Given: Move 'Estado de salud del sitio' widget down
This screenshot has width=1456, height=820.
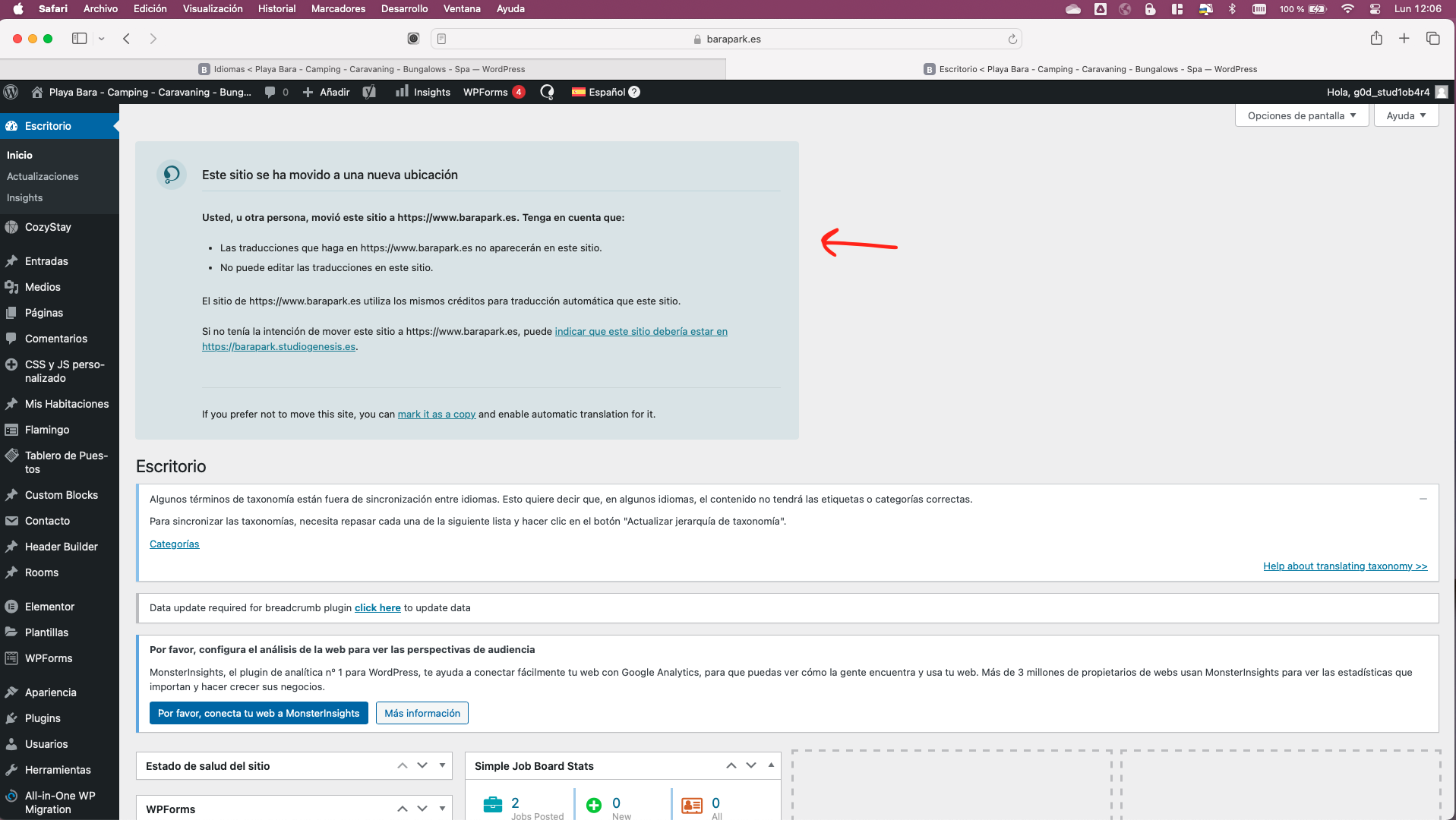Looking at the screenshot, I should pos(422,766).
